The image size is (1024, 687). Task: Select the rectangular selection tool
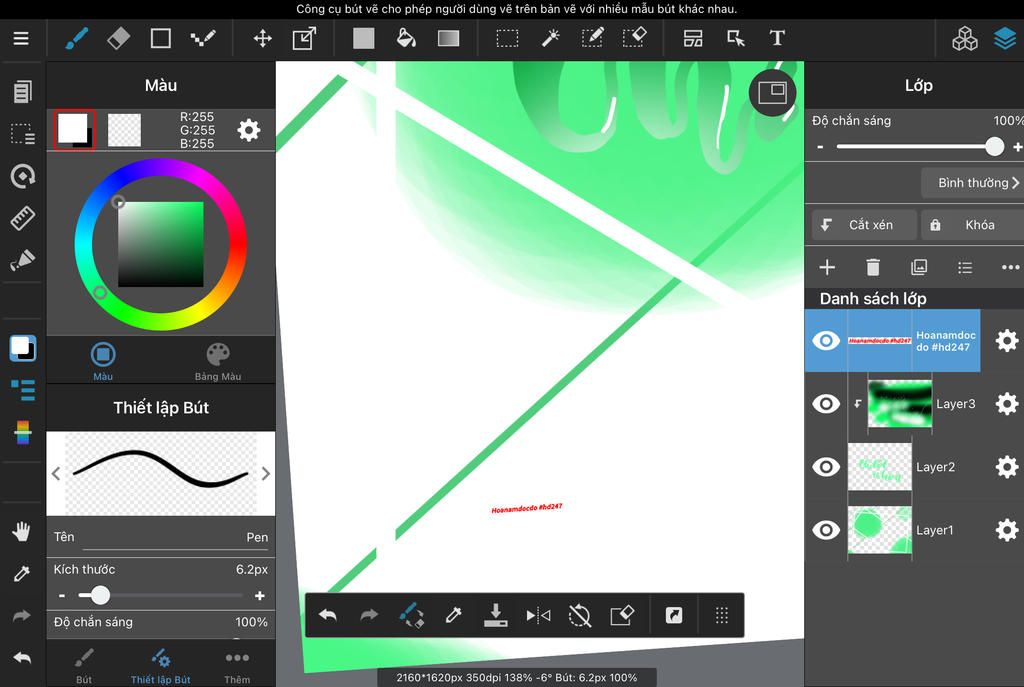507,38
